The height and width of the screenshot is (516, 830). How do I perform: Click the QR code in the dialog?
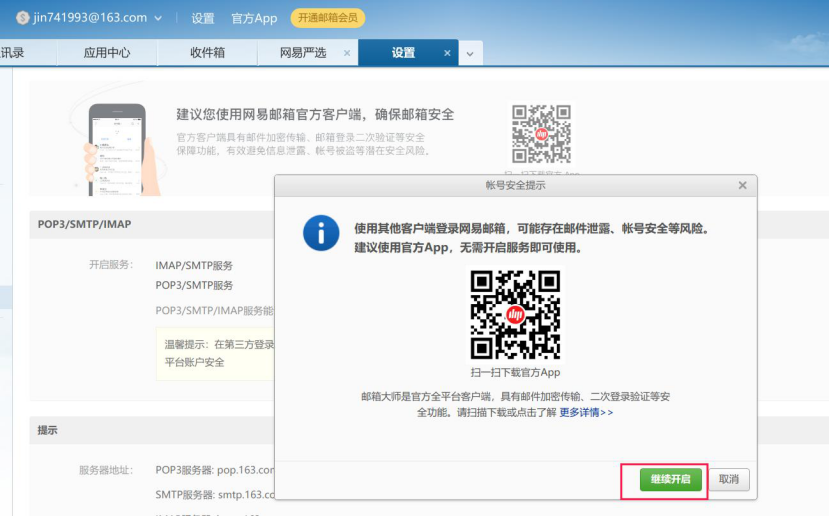[515, 315]
